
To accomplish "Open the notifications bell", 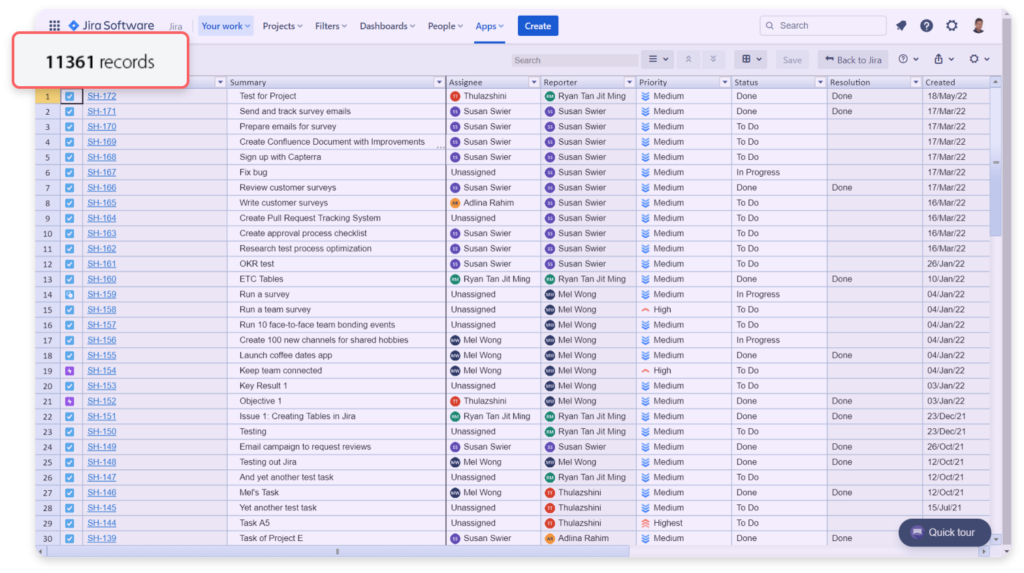I will click(x=901, y=25).
